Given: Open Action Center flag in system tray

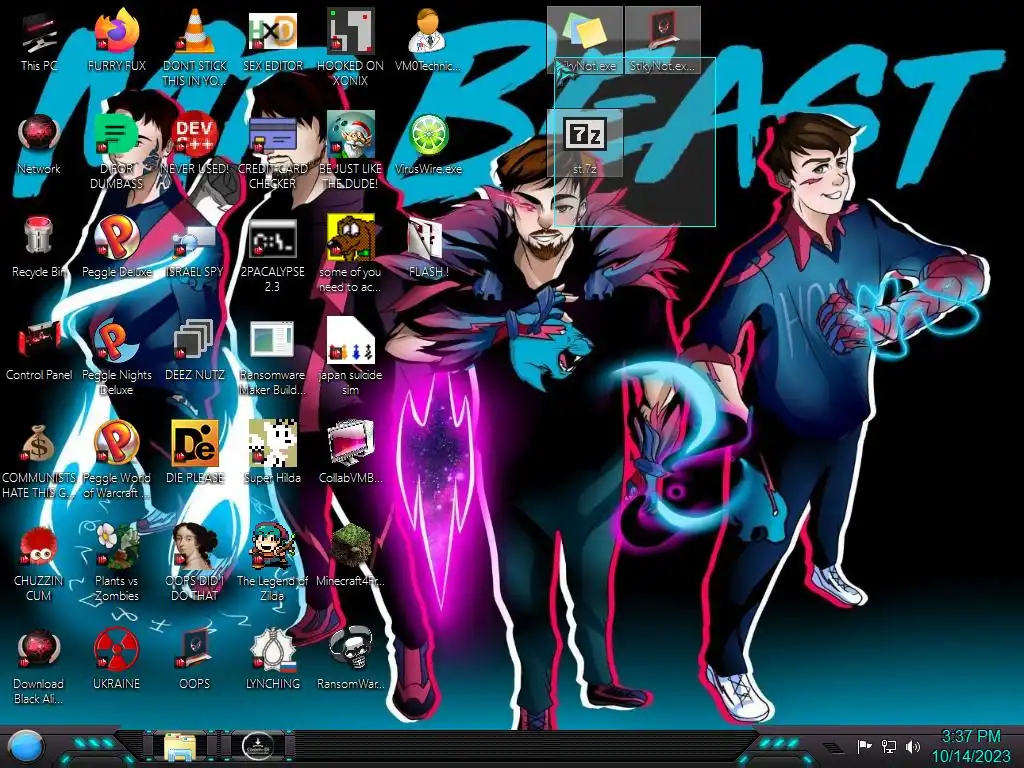Looking at the screenshot, I should point(865,746).
